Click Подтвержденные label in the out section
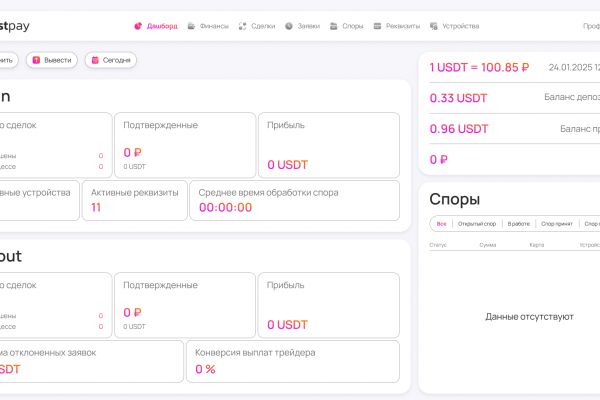The image size is (600, 400). (160, 285)
